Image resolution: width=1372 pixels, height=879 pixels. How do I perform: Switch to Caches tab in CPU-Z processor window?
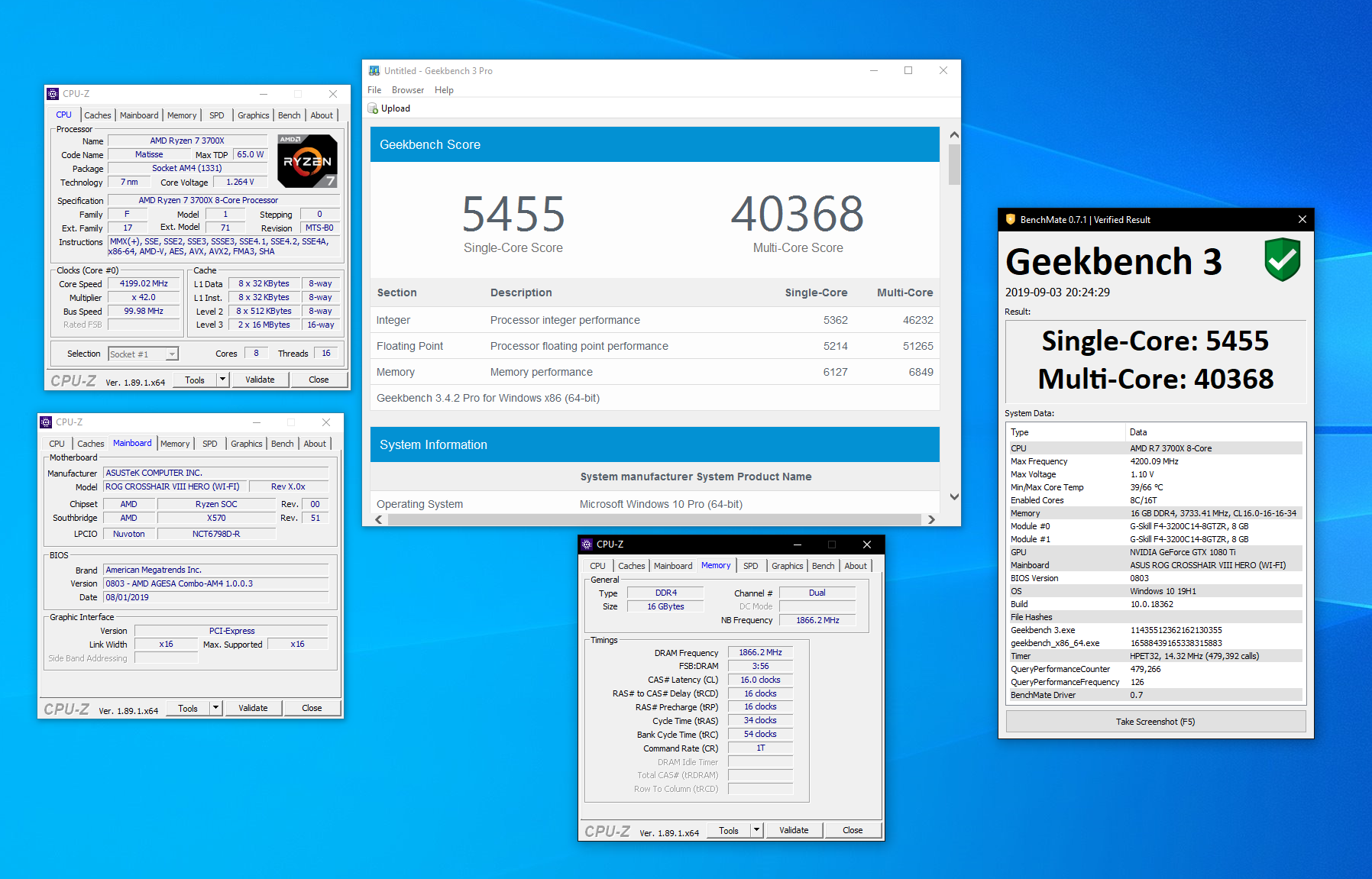[x=97, y=115]
